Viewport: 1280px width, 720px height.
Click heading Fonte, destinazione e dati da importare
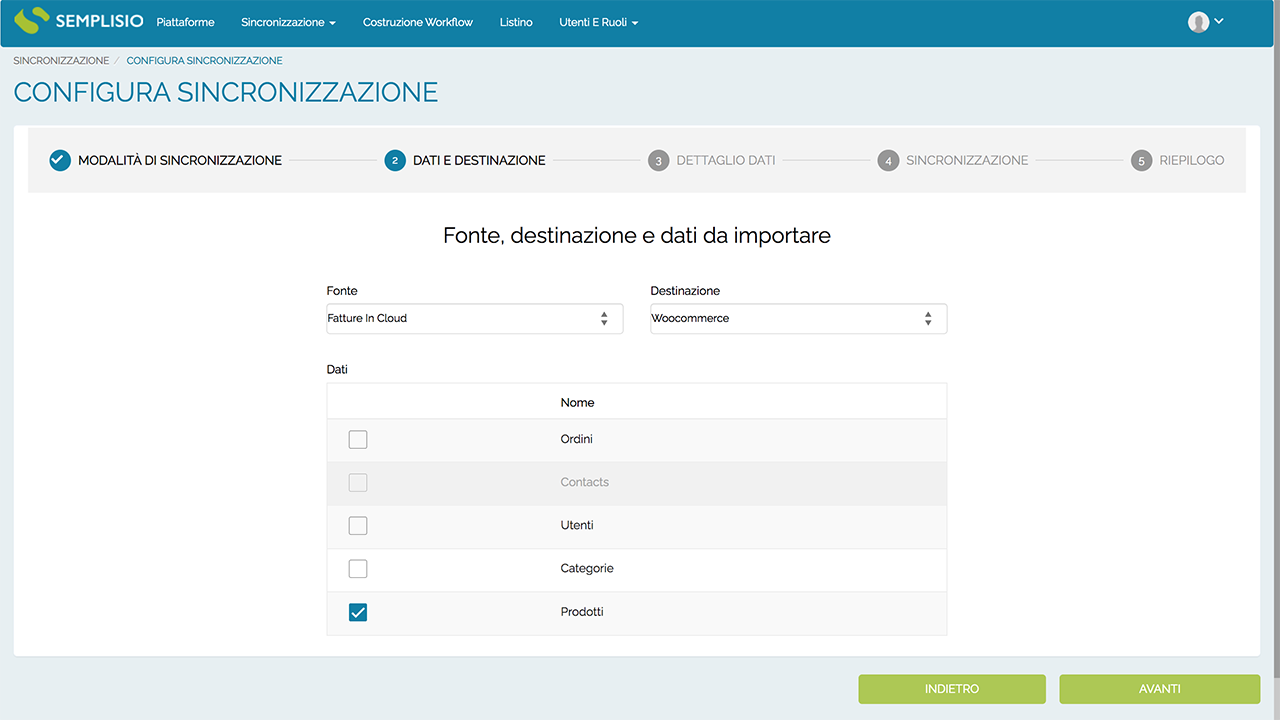pos(637,236)
